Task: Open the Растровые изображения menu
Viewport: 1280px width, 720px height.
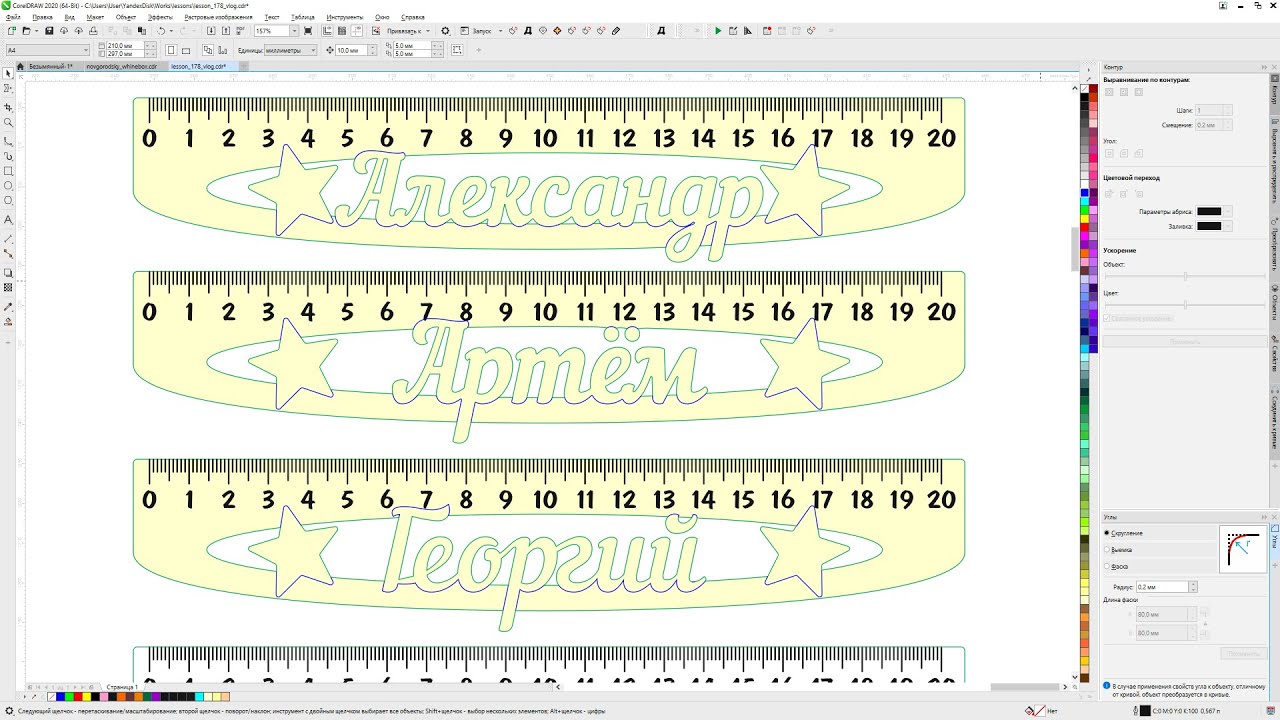Action: [217, 17]
